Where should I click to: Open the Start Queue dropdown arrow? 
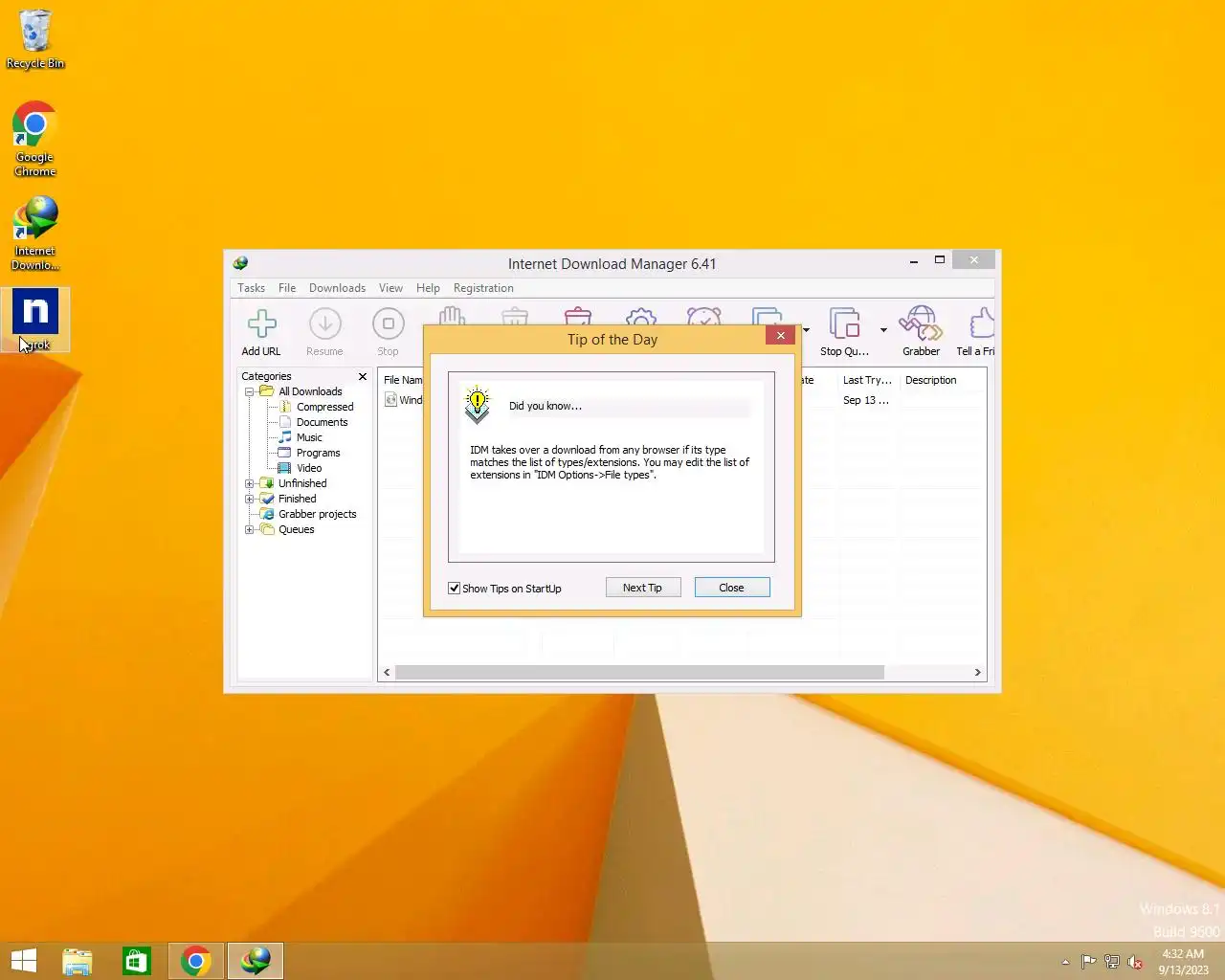[x=806, y=330]
